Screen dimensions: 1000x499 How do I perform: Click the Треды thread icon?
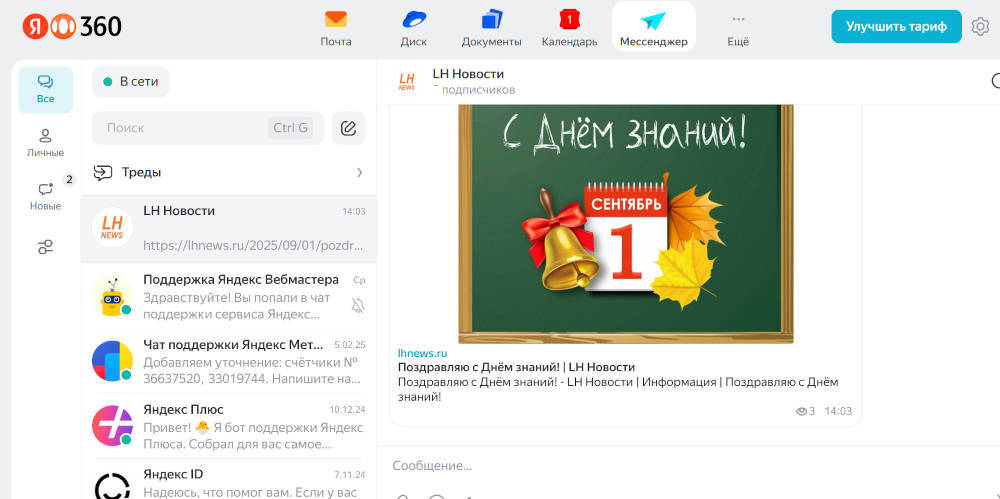point(103,172)
